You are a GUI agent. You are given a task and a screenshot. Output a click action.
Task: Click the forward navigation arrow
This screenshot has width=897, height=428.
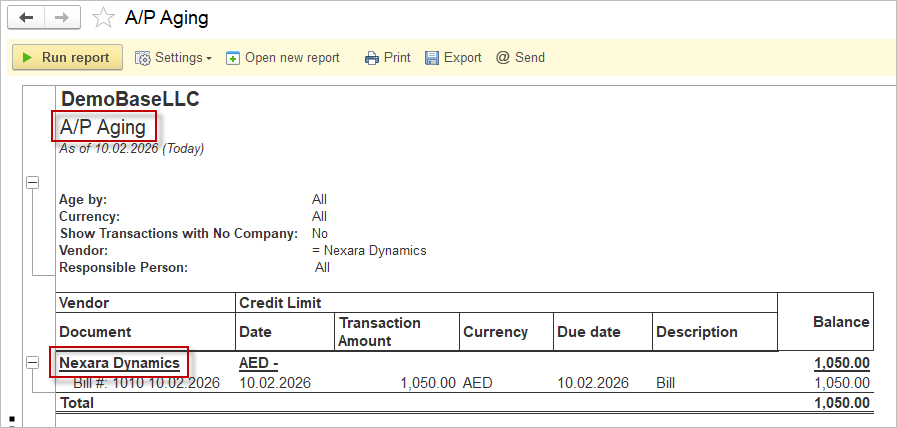61,18
